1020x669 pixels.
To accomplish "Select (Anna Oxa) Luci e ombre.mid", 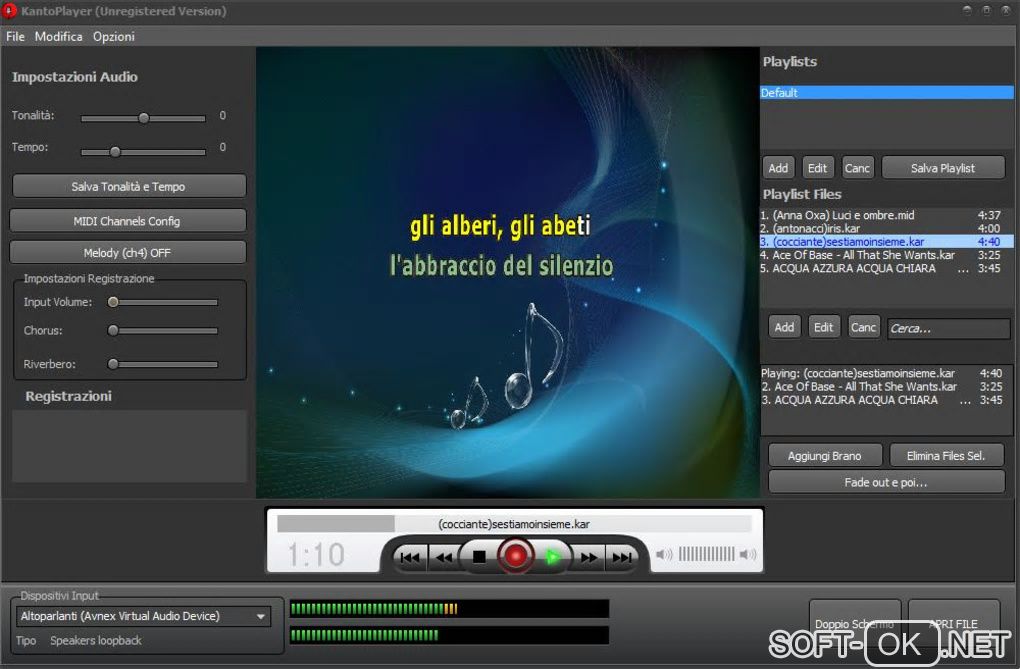I will point(886,215).
